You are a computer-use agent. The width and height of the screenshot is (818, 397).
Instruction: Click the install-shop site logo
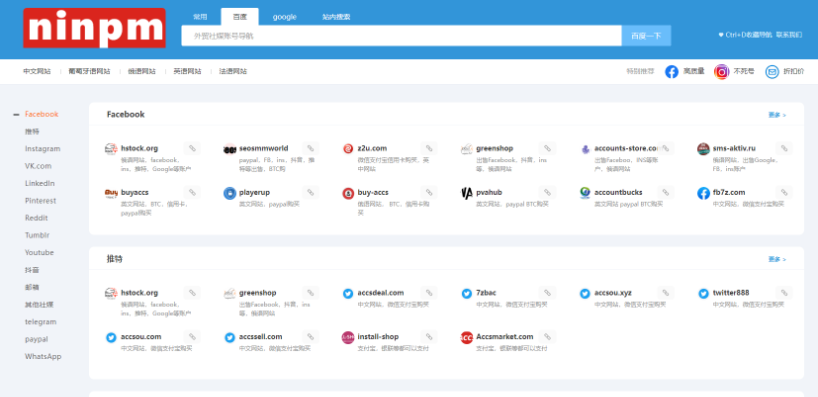[x=348, y=338]
